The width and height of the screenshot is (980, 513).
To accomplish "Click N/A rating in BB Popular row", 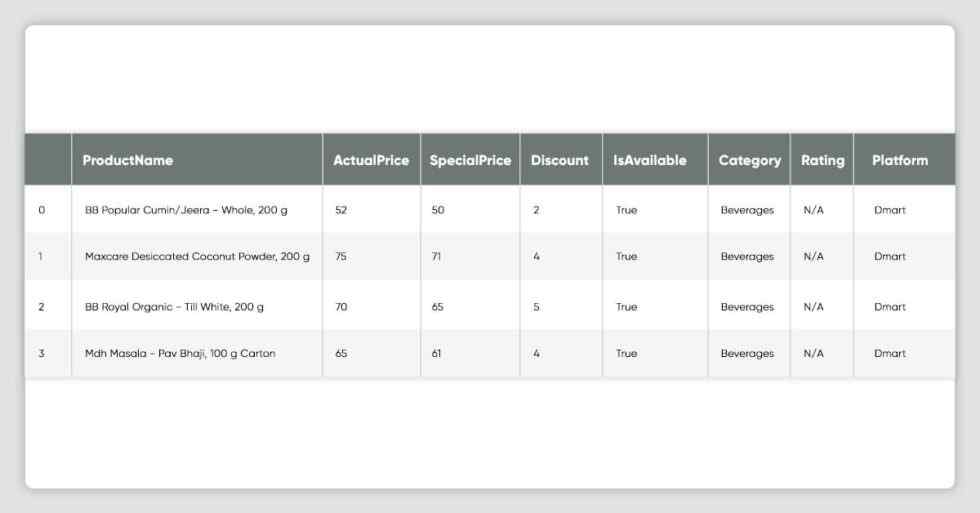I will 813,210.
